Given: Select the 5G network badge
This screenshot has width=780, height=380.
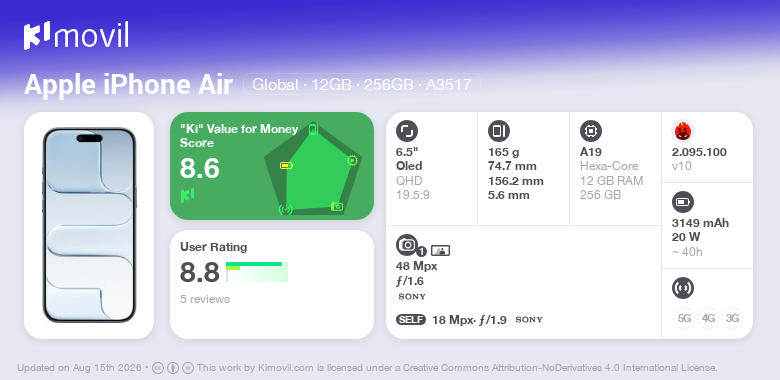Looking at the screenshot, I should [684, 318].
